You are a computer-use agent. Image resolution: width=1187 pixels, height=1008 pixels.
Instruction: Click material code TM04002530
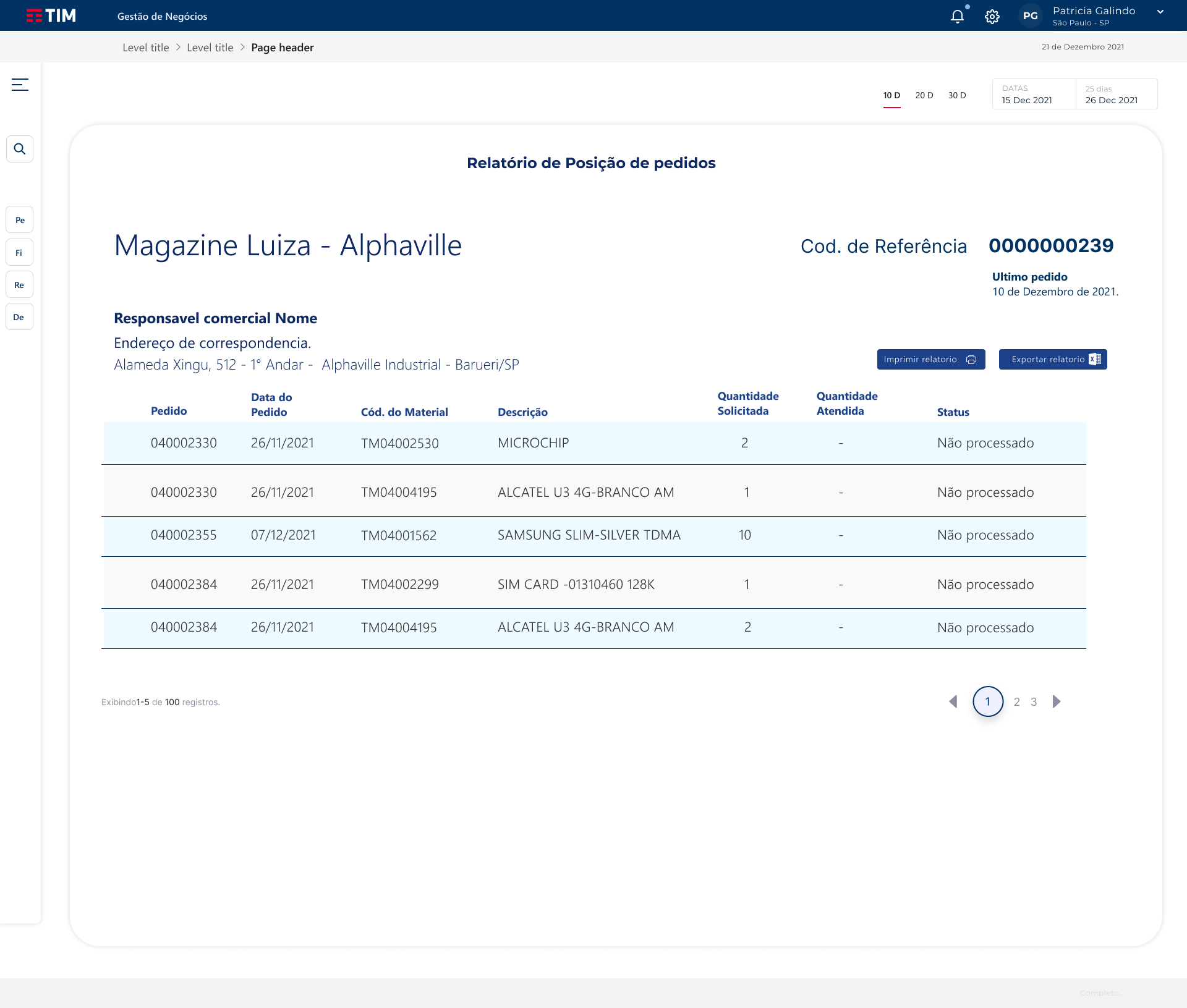coord(400,444)
